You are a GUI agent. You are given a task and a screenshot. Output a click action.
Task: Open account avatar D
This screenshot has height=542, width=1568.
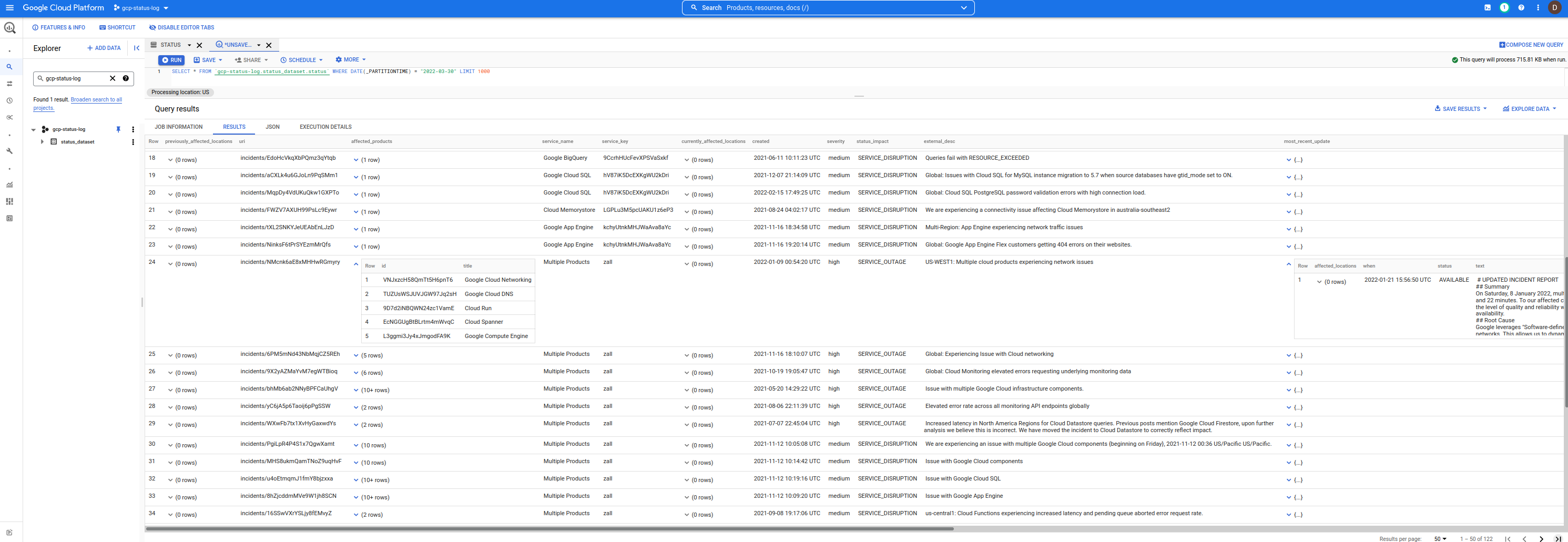point(1556,8)
